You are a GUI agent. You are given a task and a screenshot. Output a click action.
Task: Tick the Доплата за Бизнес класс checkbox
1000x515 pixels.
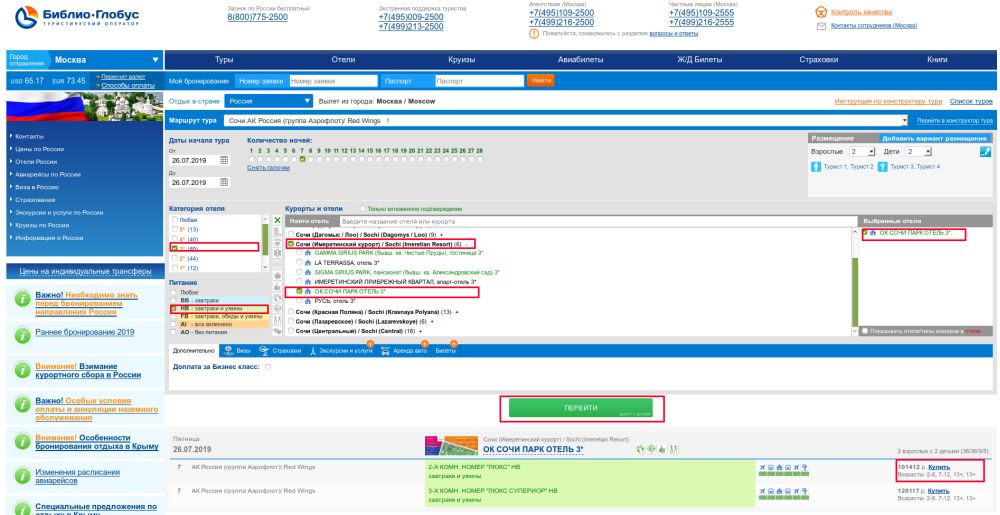click(267, 367)
